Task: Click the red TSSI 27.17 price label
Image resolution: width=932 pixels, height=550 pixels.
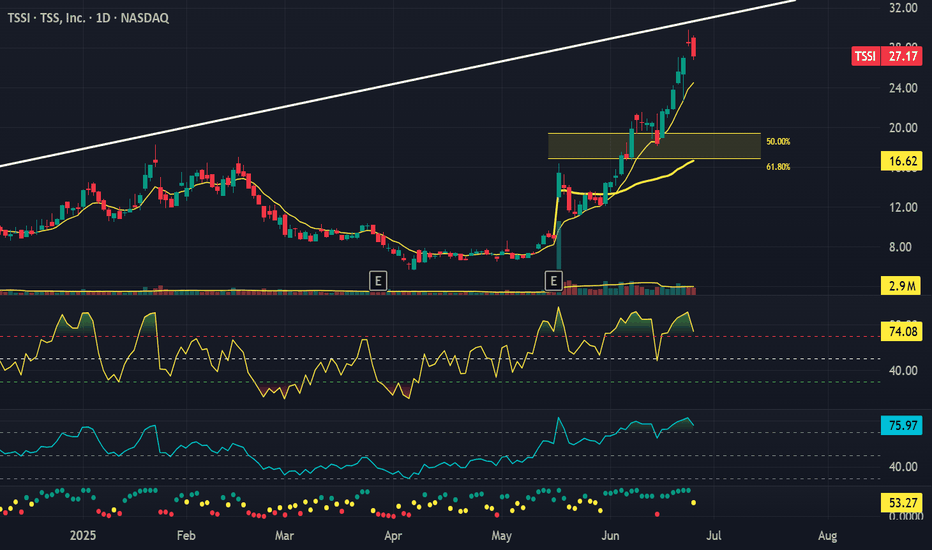Action: [886, 56]
